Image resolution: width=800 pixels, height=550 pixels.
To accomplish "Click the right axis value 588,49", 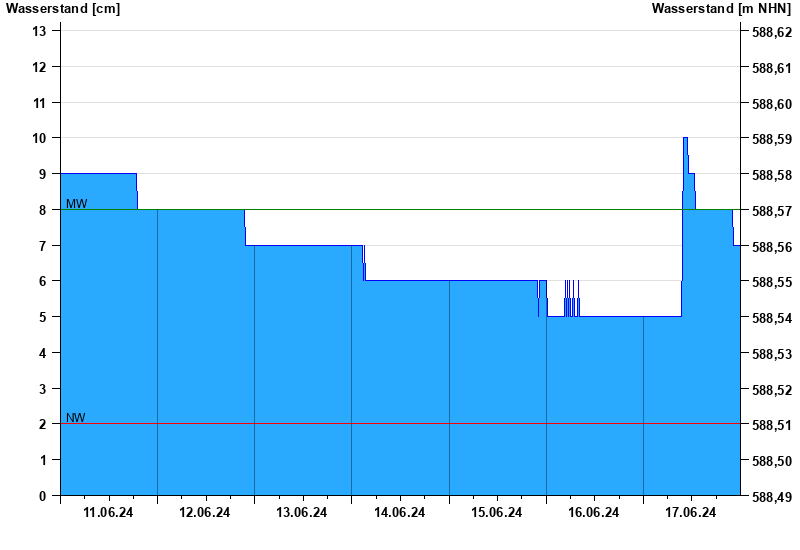I will click(x=772, y=497).
